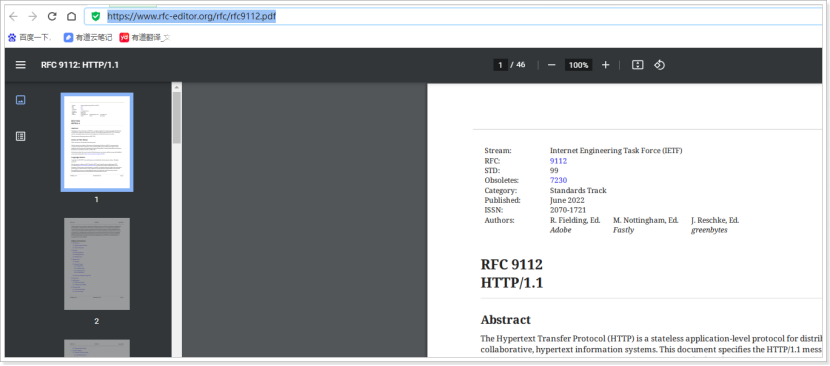This screenshot has width=830, height=366.
Task: Open the 有道翻译 bookmark
Action: 145,38
